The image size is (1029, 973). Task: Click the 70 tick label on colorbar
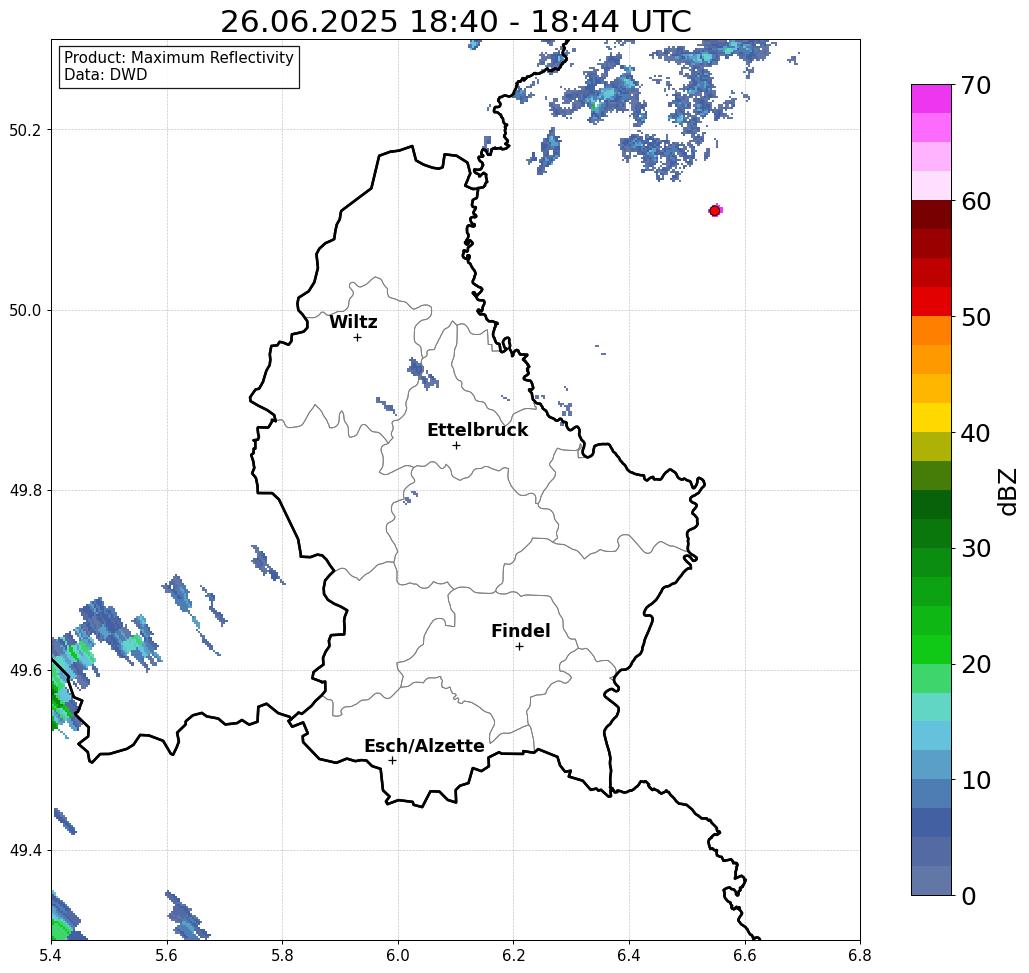[x=975, y=86]
